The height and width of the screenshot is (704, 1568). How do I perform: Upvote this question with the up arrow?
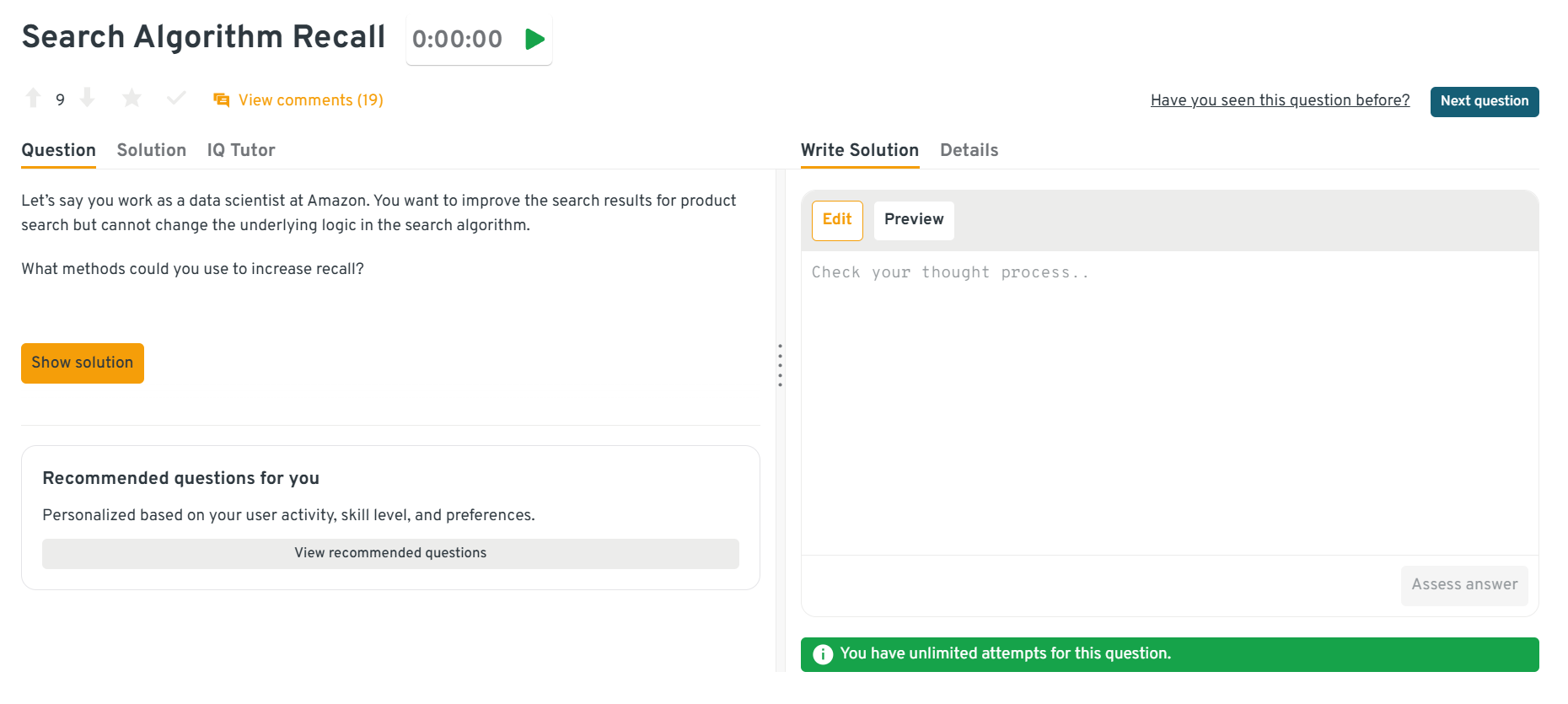coord(33,99)
